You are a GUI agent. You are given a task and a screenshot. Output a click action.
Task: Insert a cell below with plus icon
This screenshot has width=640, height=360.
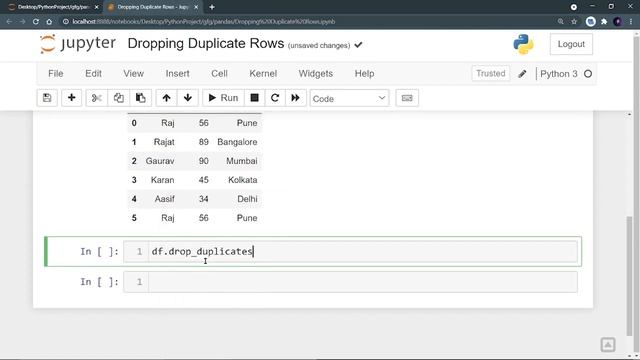(x=71, y=98)
